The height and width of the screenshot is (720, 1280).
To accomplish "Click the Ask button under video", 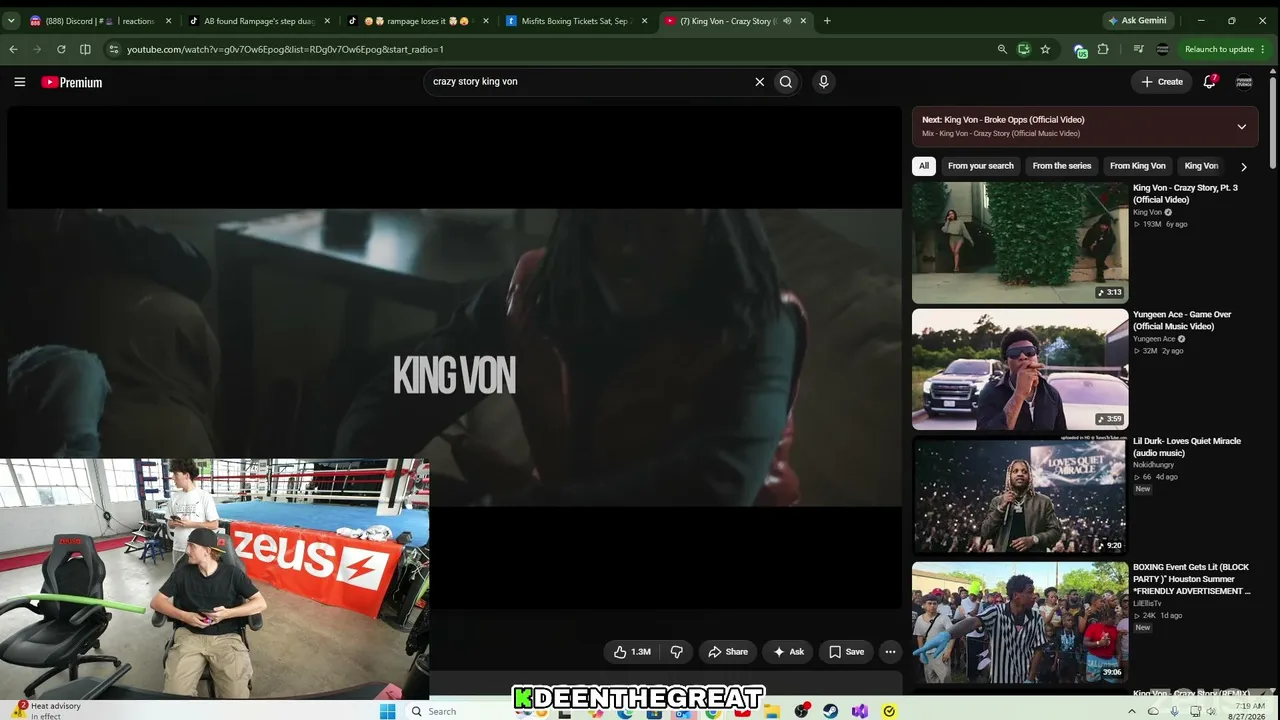I will click(x=788, y=652).
